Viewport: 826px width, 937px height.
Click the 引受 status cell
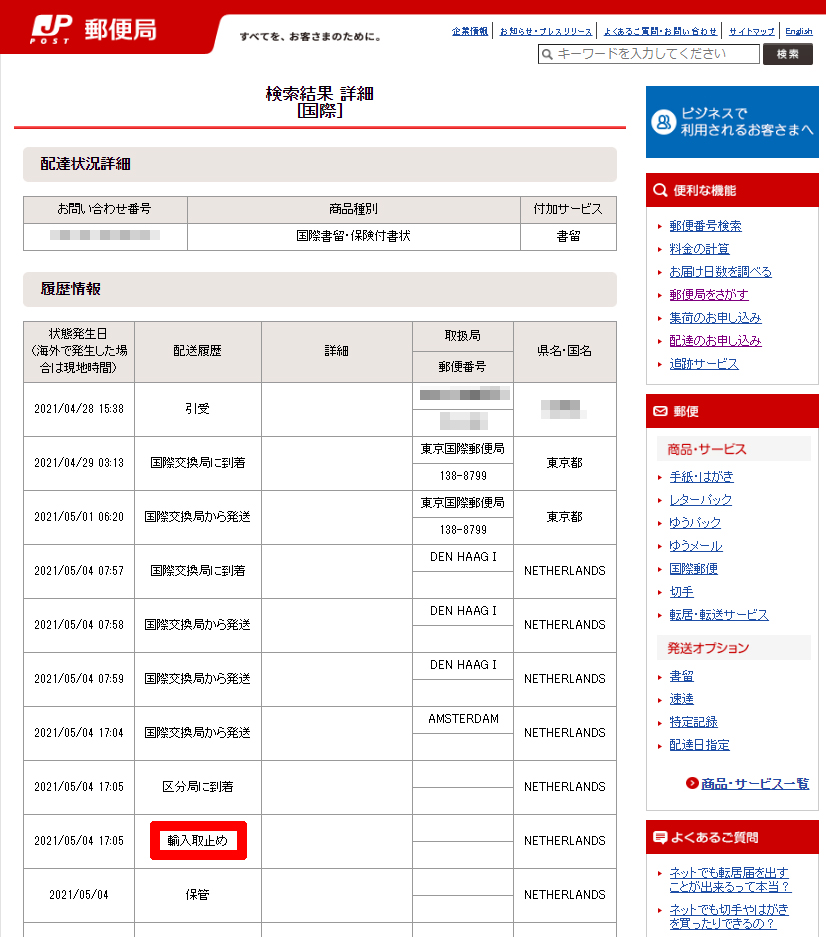point(198,409)
